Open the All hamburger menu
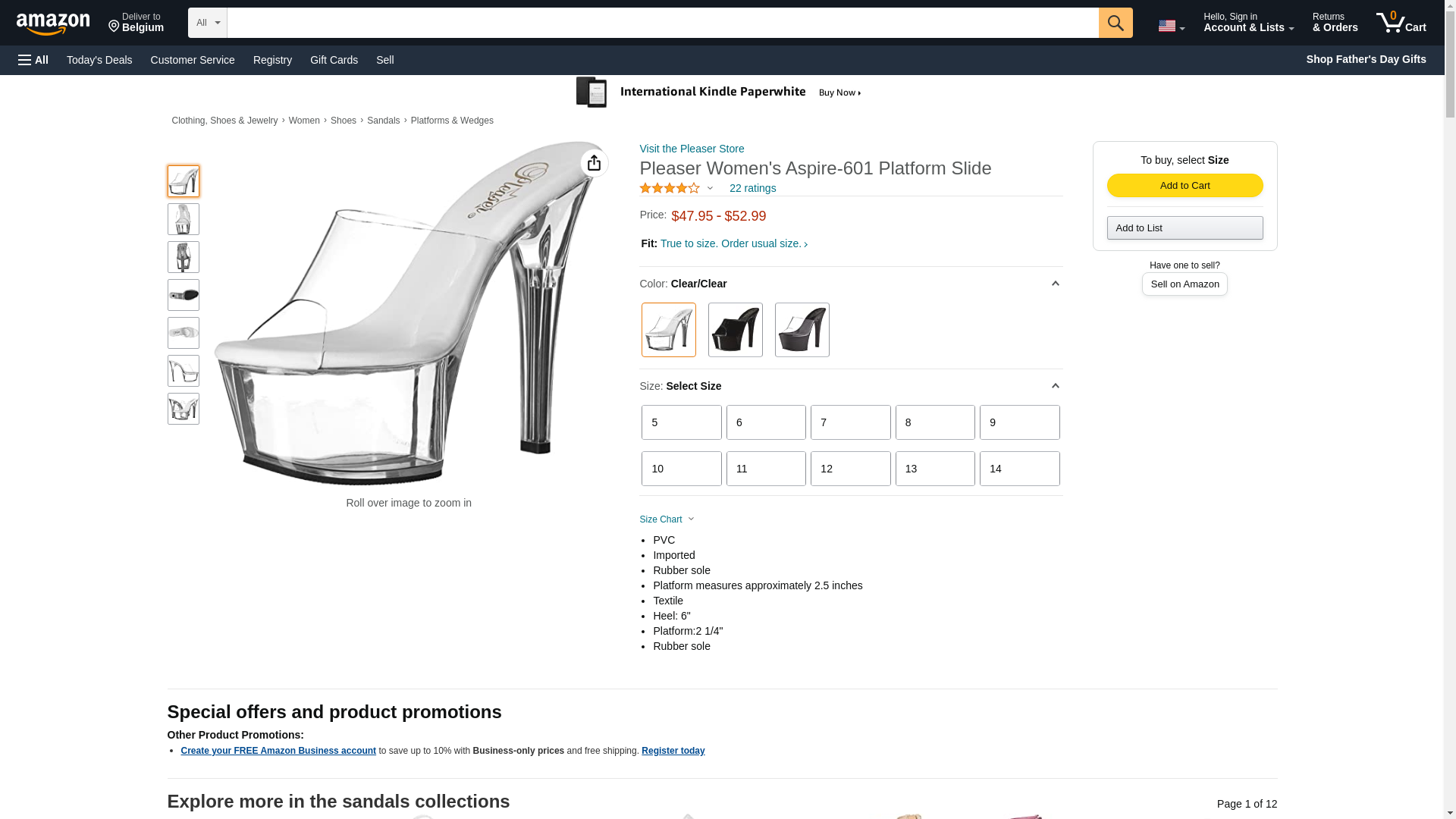 click(33, 60)
